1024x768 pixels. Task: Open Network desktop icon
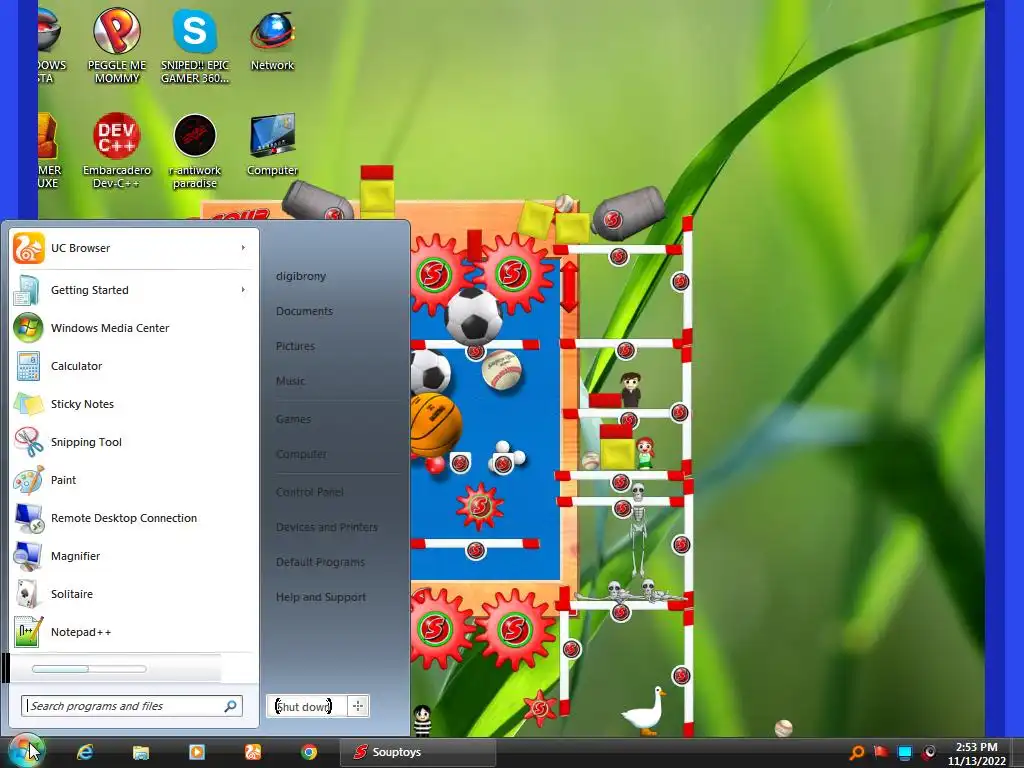(x=272, y=40)
